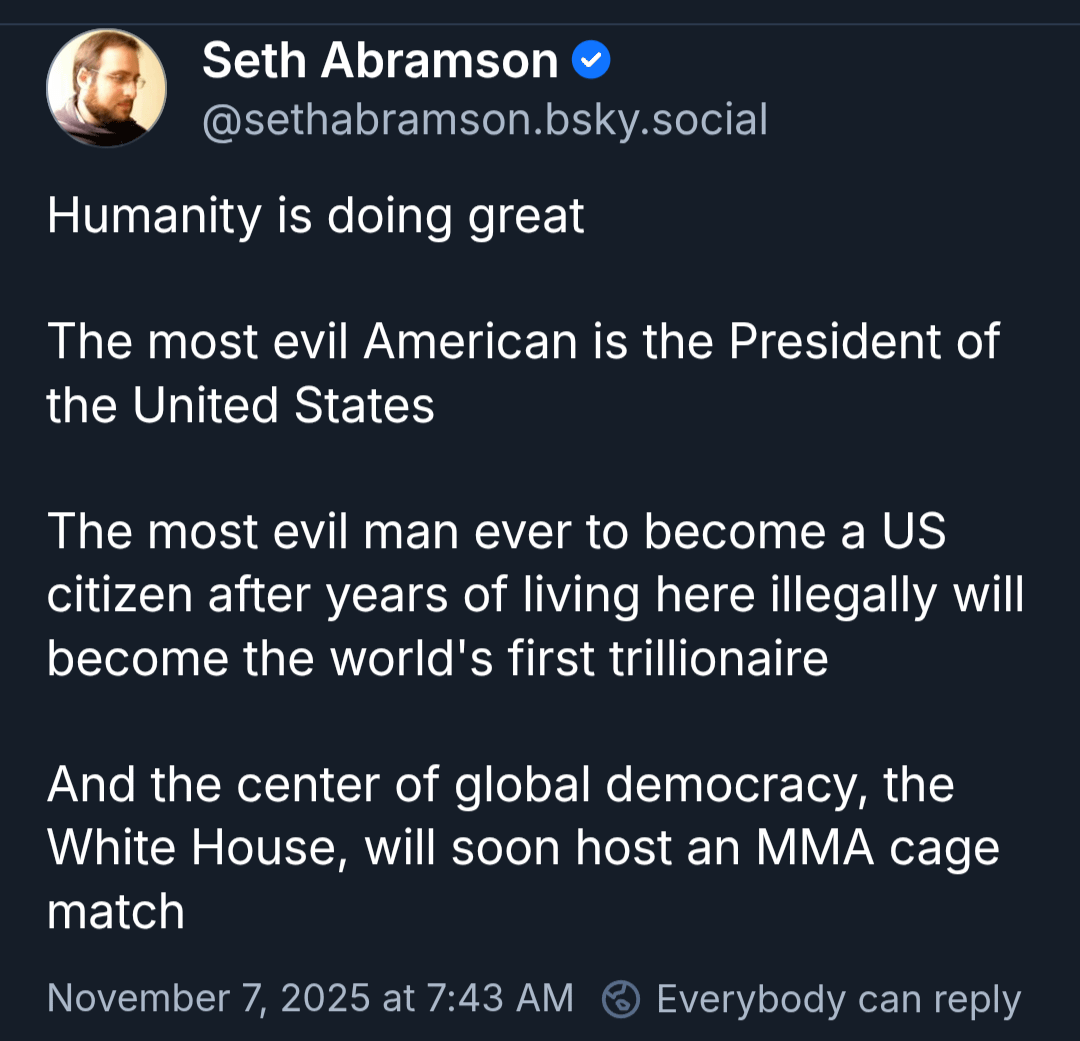The image size is (1080, 1041).
Task: Click the @sethabramson.bsky.social handle
Action: coord(485,120)
